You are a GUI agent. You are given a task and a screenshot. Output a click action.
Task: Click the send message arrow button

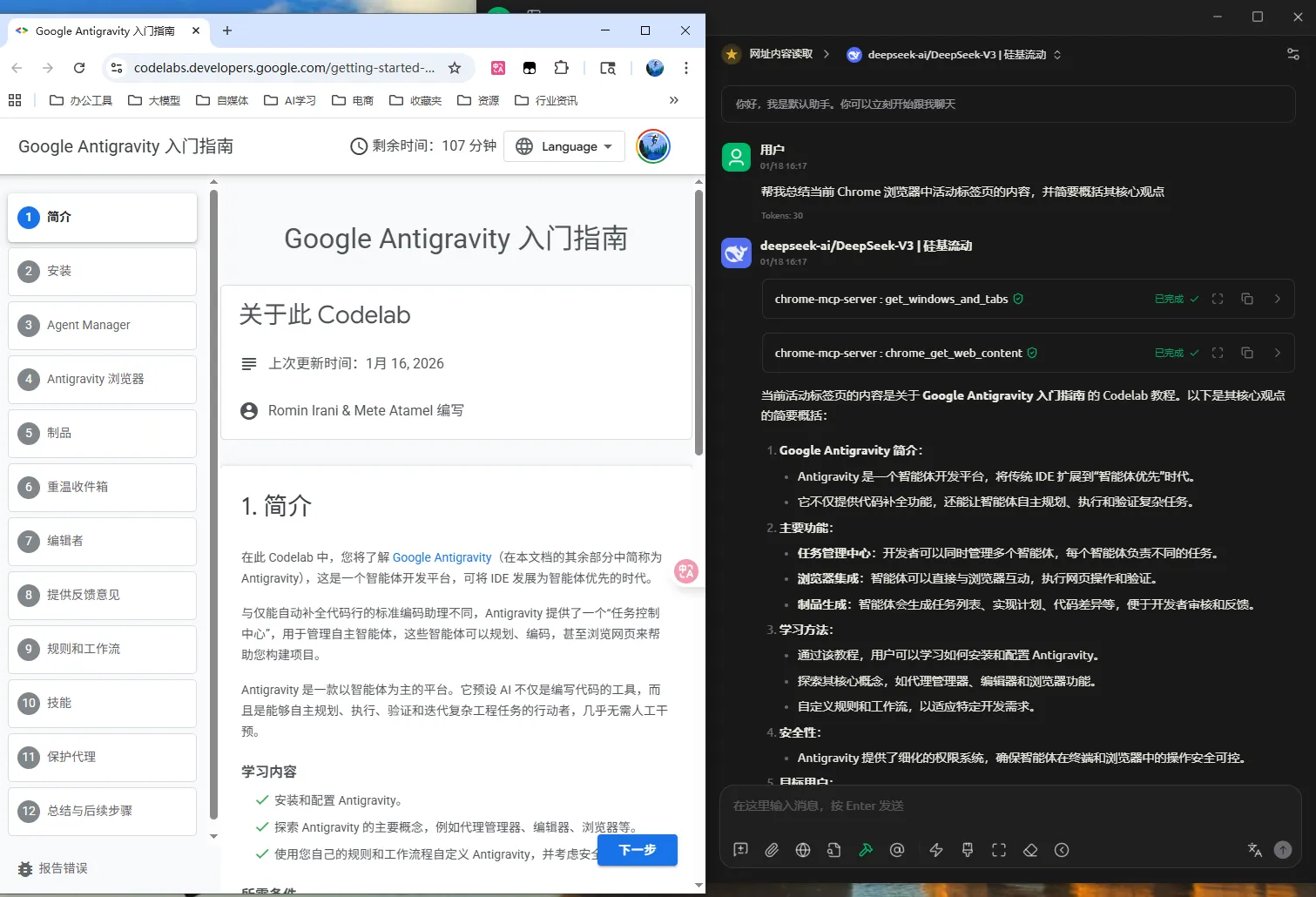tap(1283, 850)
